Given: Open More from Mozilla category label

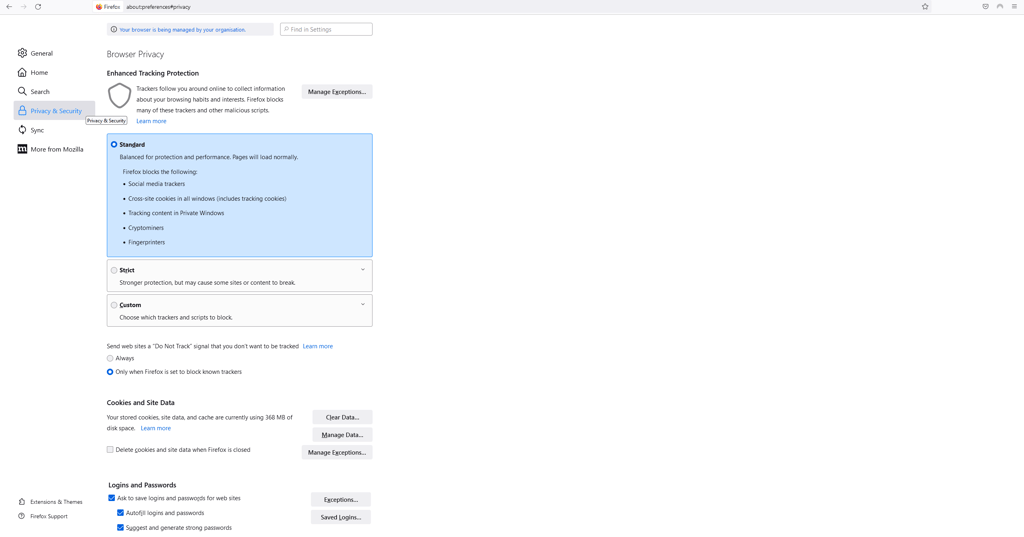Looking at the screenshot, I should click(57, 149).
